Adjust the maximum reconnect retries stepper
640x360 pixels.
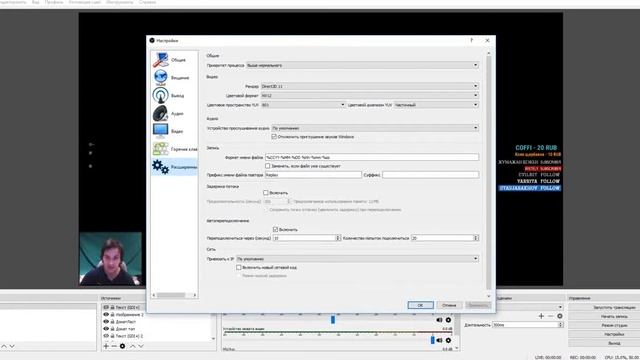pyautogui.click(x=476, y=238)
